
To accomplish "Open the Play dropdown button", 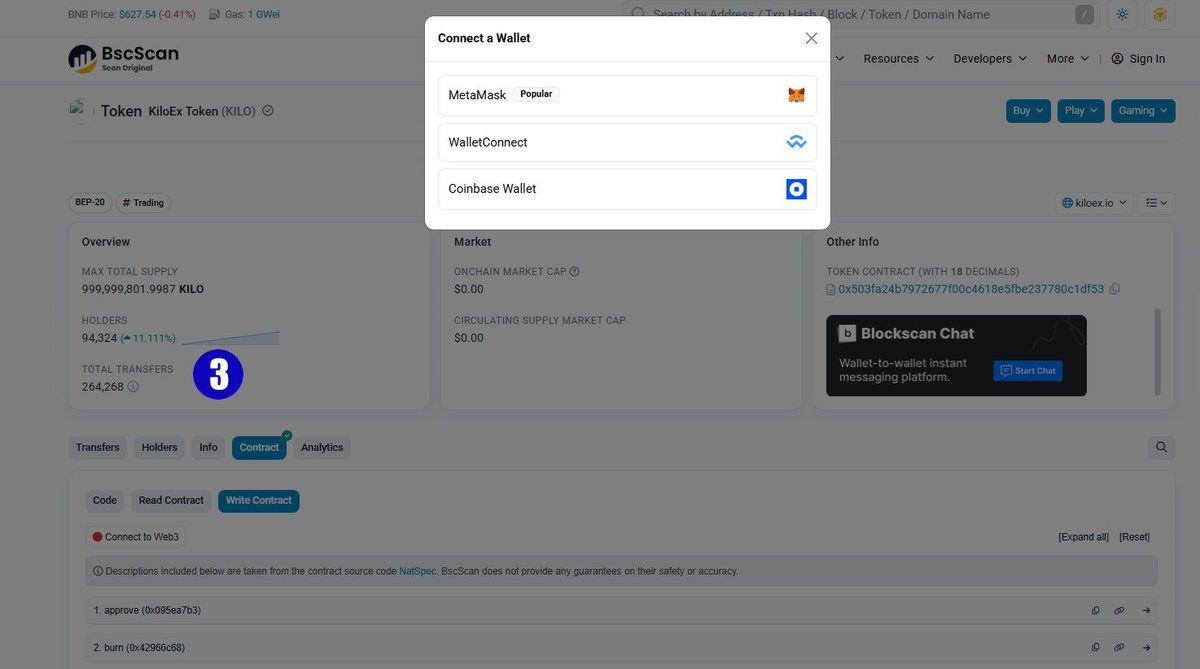I will coord(1081,111).
